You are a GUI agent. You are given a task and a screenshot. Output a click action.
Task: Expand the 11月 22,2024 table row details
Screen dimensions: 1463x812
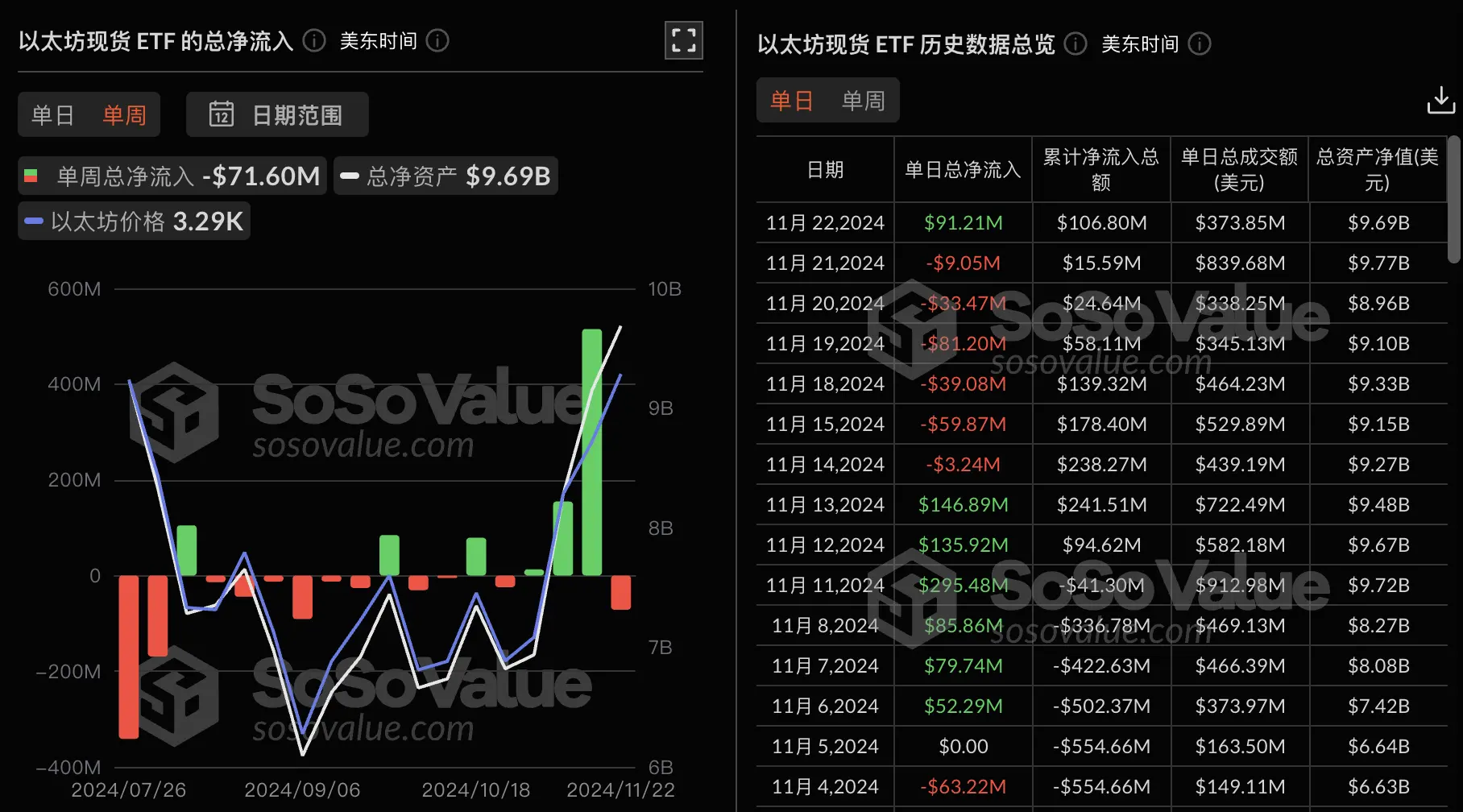(824, 222)
